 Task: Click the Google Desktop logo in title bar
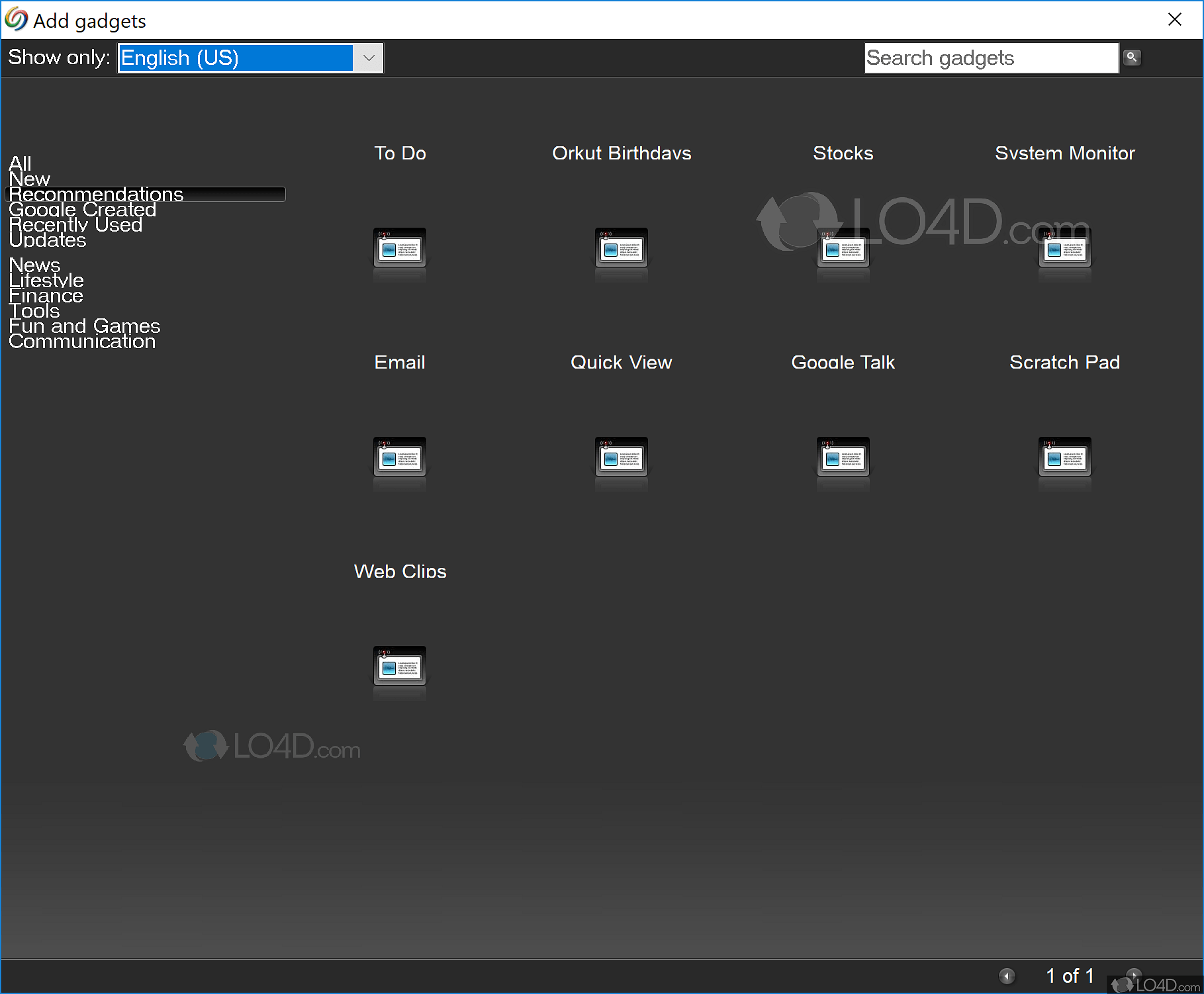tap(16, 20)
